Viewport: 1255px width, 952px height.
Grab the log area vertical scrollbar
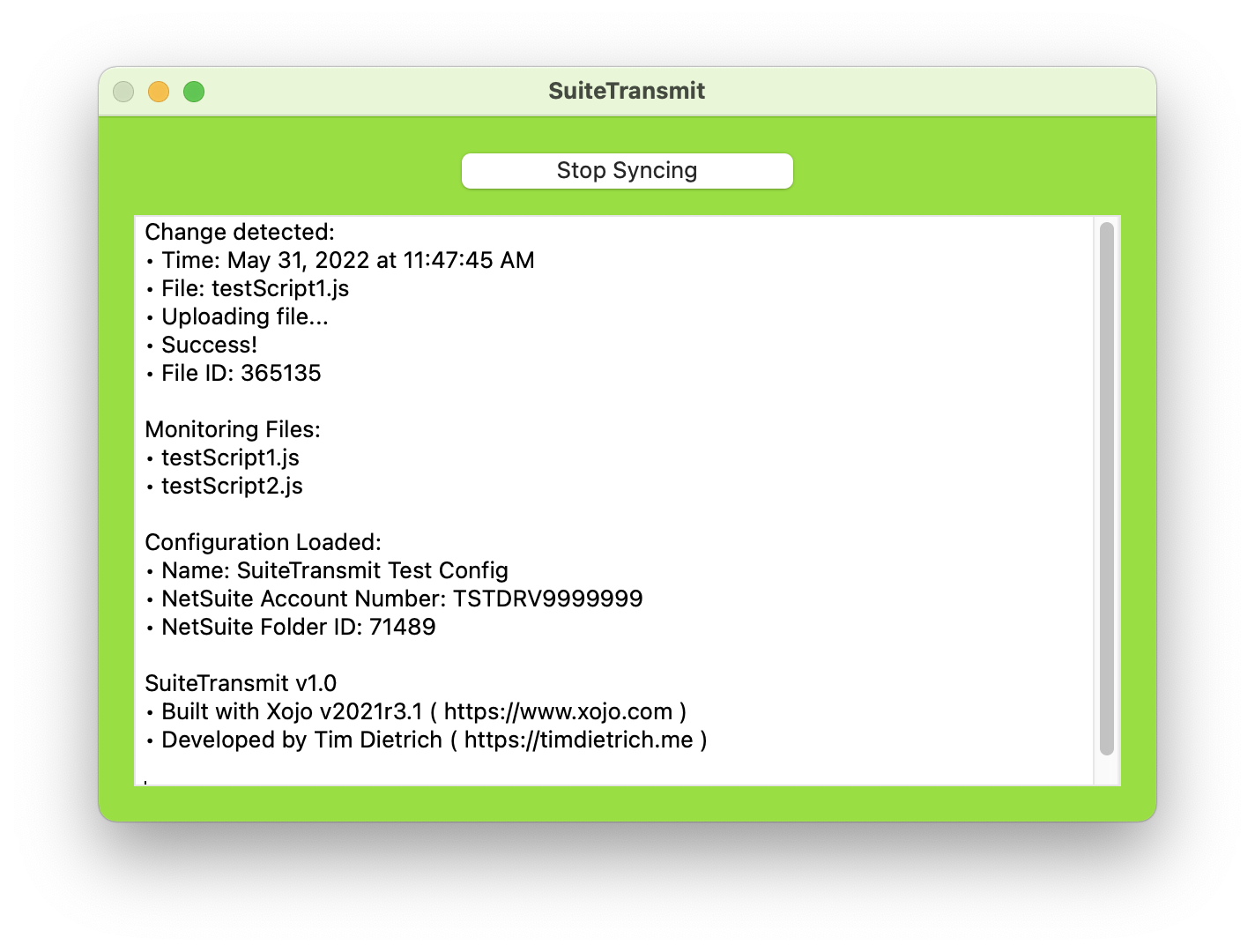[x=1107, y=488]
